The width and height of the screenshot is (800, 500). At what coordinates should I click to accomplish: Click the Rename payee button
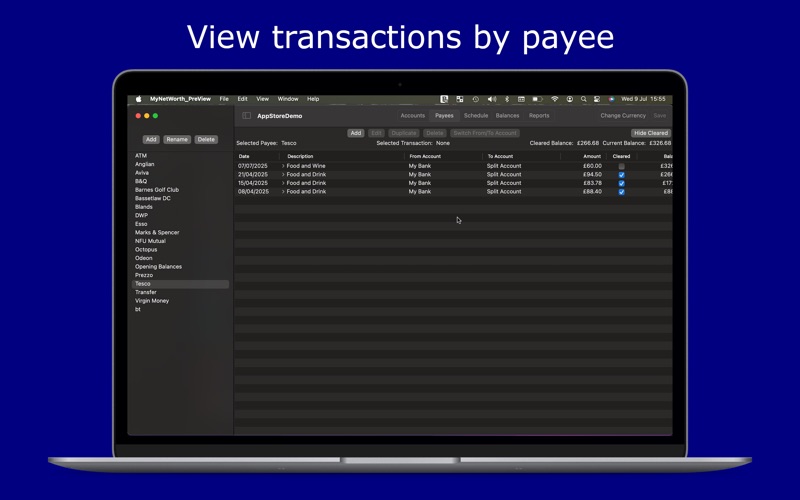coord(177,139)
